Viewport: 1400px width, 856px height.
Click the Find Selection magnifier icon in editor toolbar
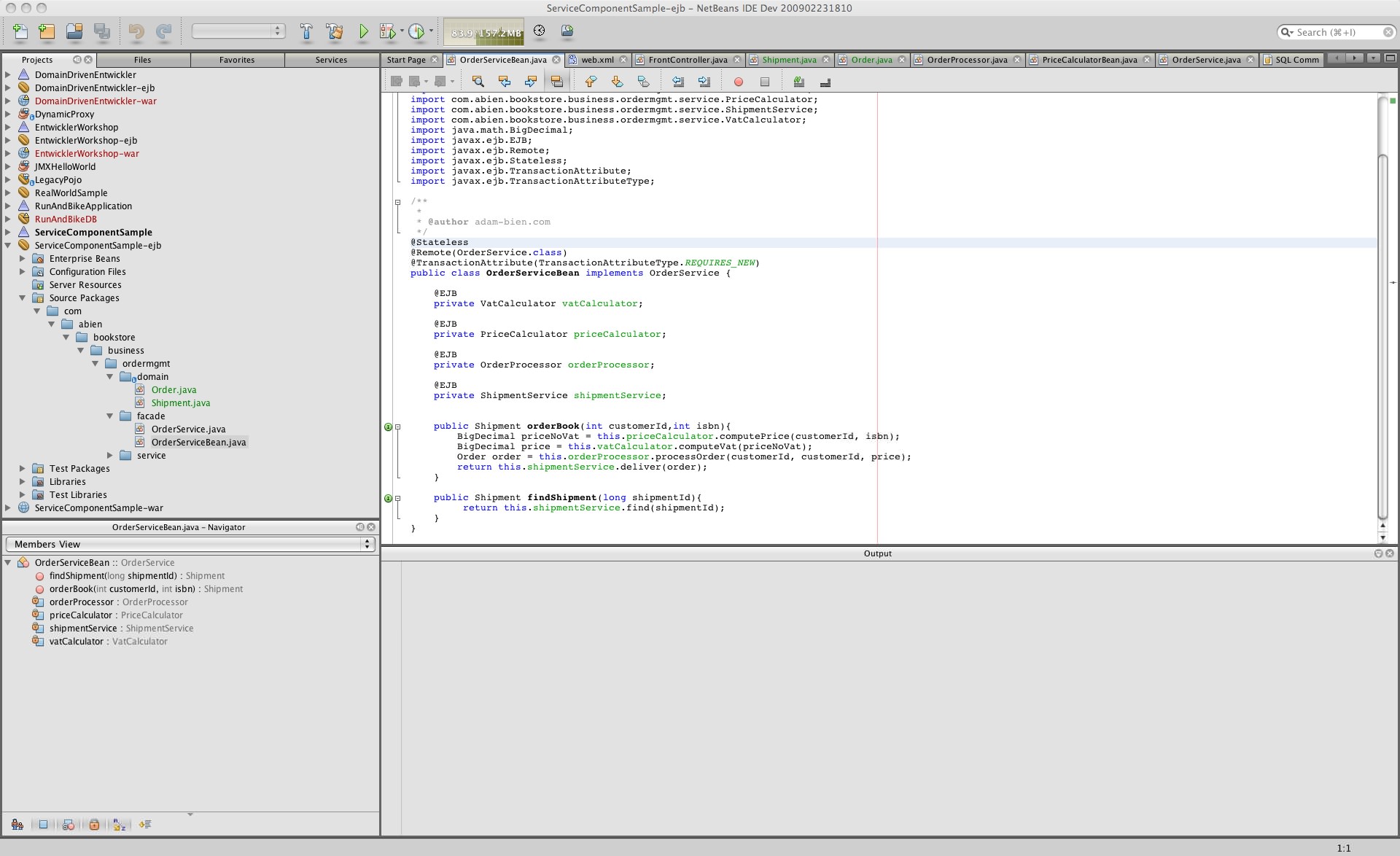(x=478, y=82)
